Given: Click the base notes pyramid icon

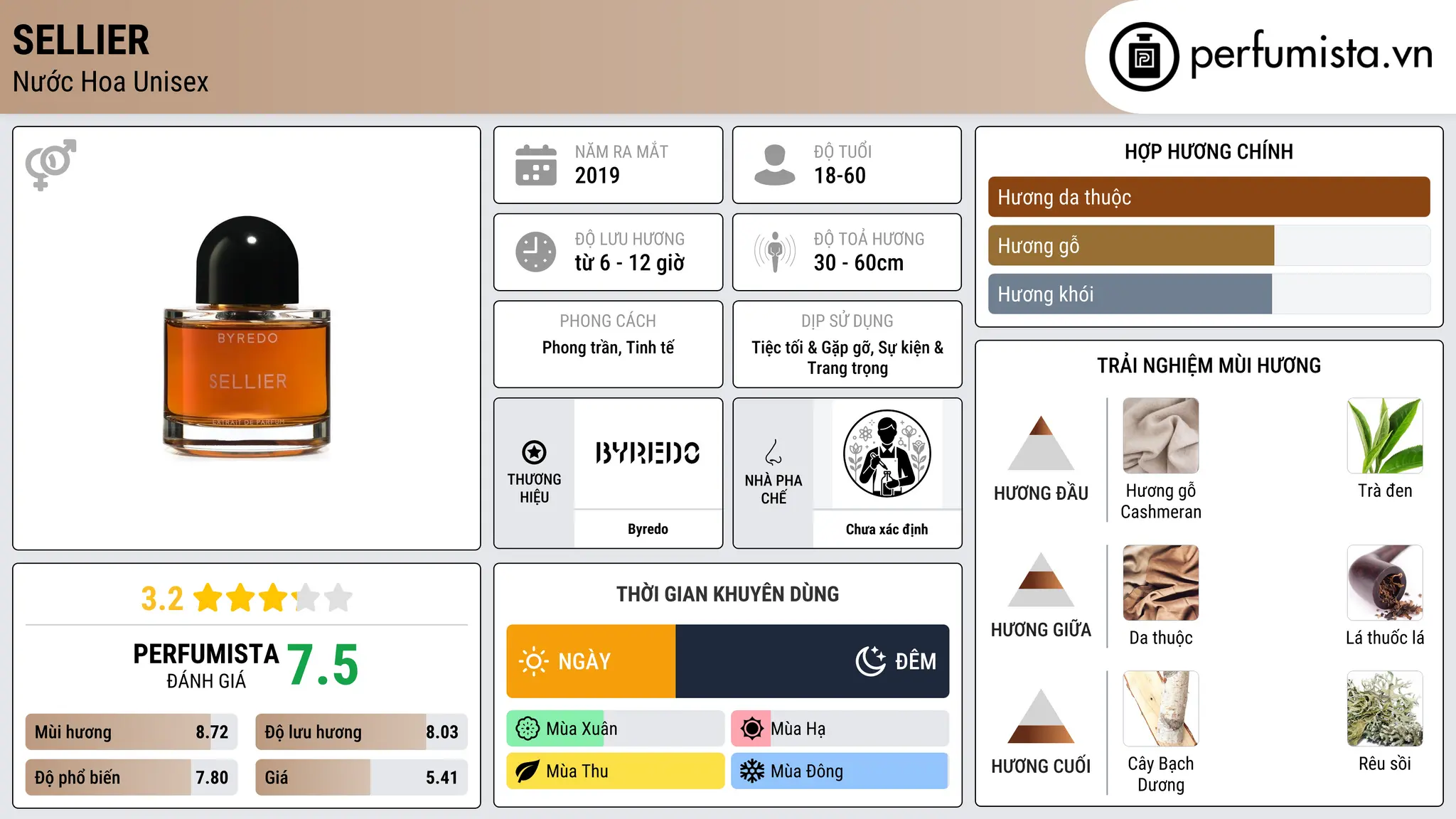Looking at the screenshot, I should coord(1041,716).
